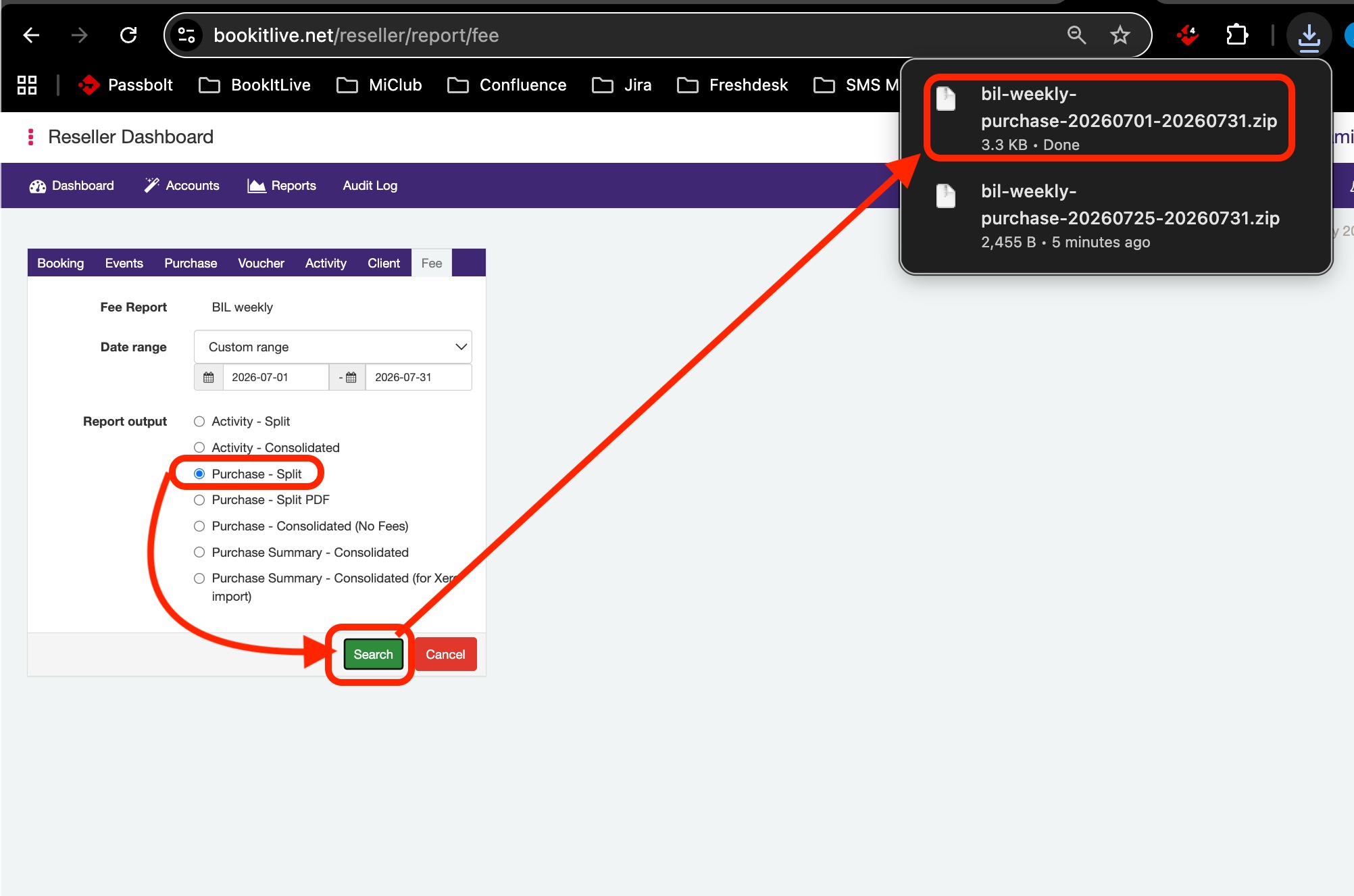
Task: Switch to the Events report tab
Action: tap(124, 263)
